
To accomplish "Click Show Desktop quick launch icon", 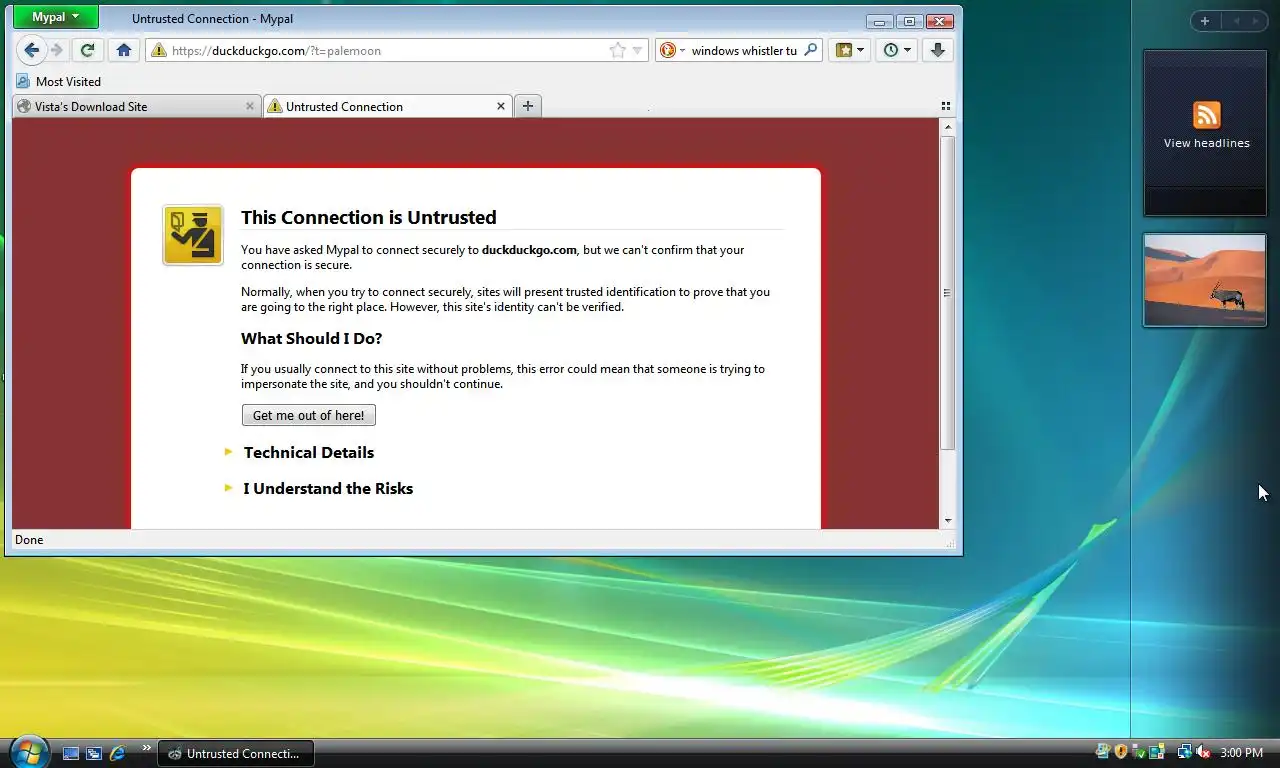I will [71, 753].
